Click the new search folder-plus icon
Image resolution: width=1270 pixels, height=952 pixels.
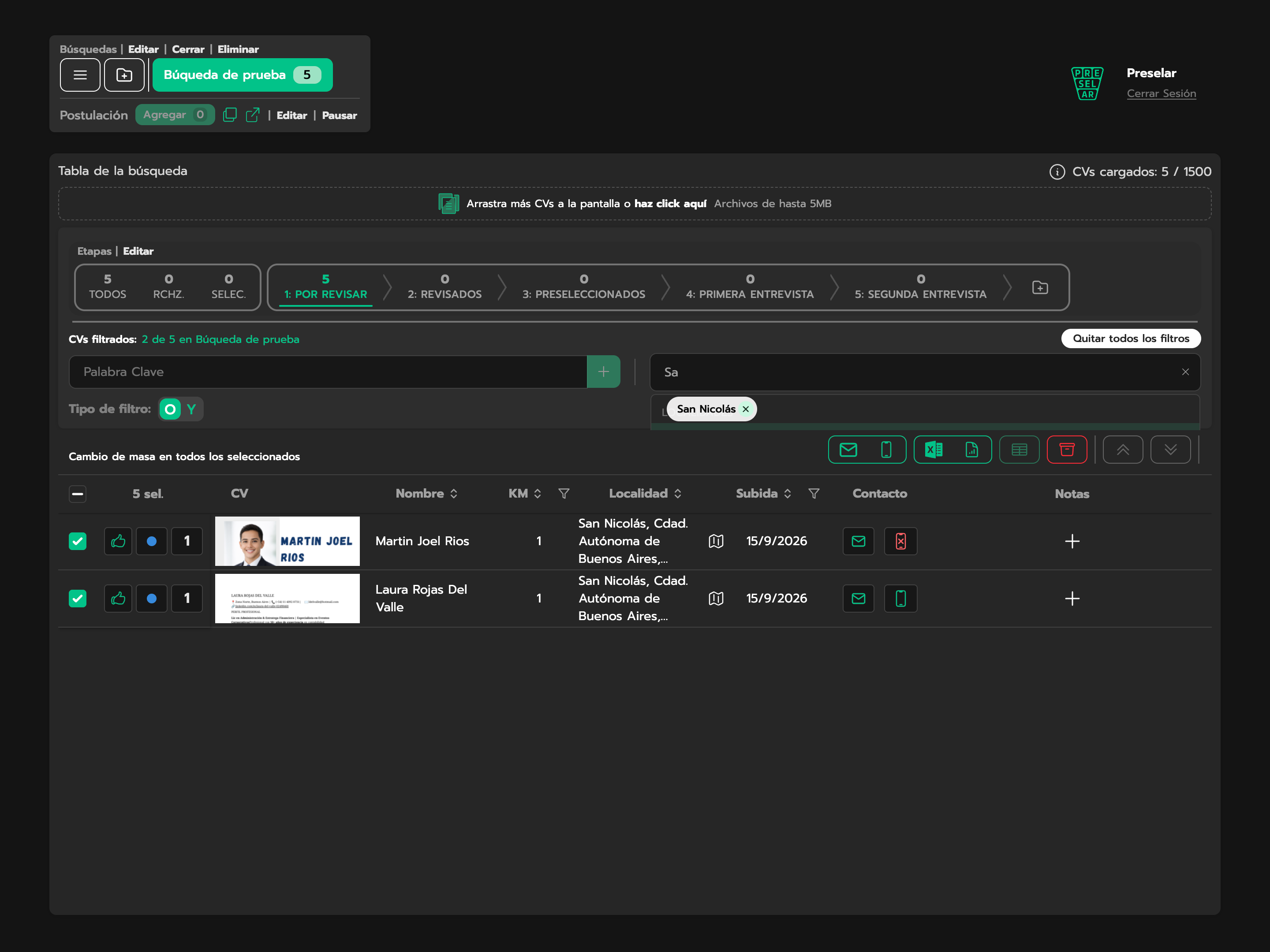pyautogui.click(x=124, y=74)
